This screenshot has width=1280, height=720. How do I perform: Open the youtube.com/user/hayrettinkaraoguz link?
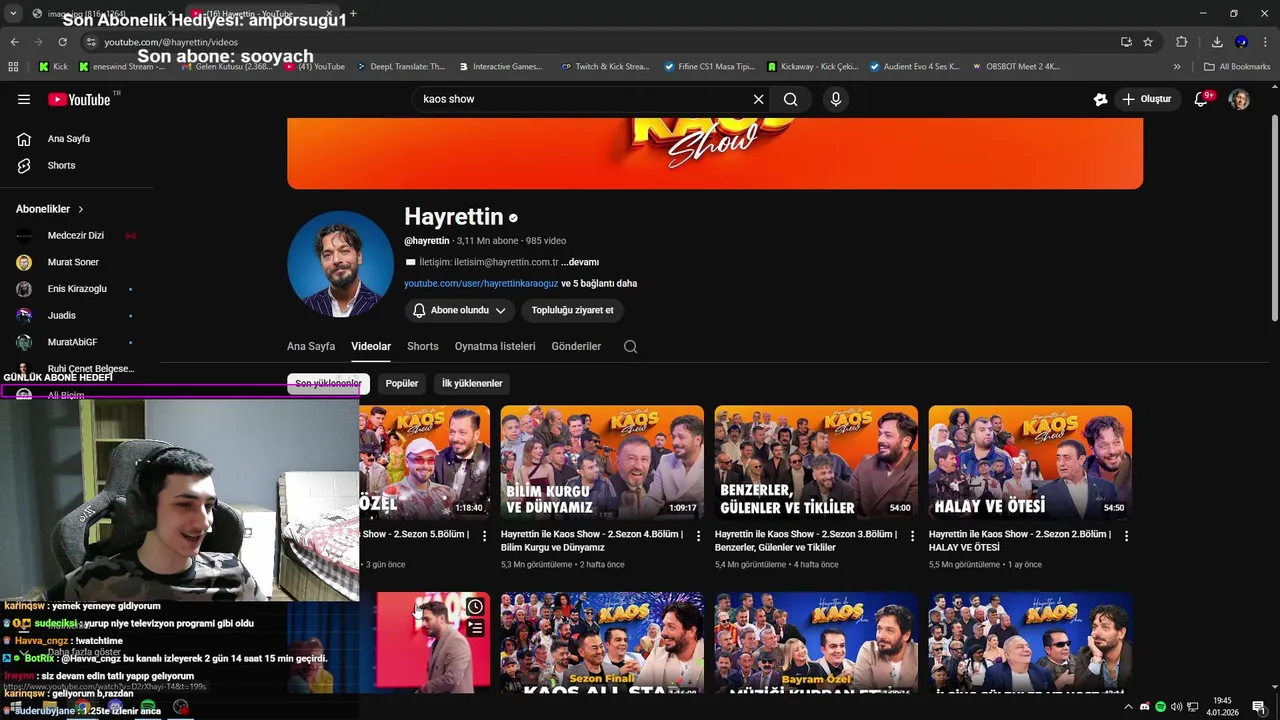481,284
